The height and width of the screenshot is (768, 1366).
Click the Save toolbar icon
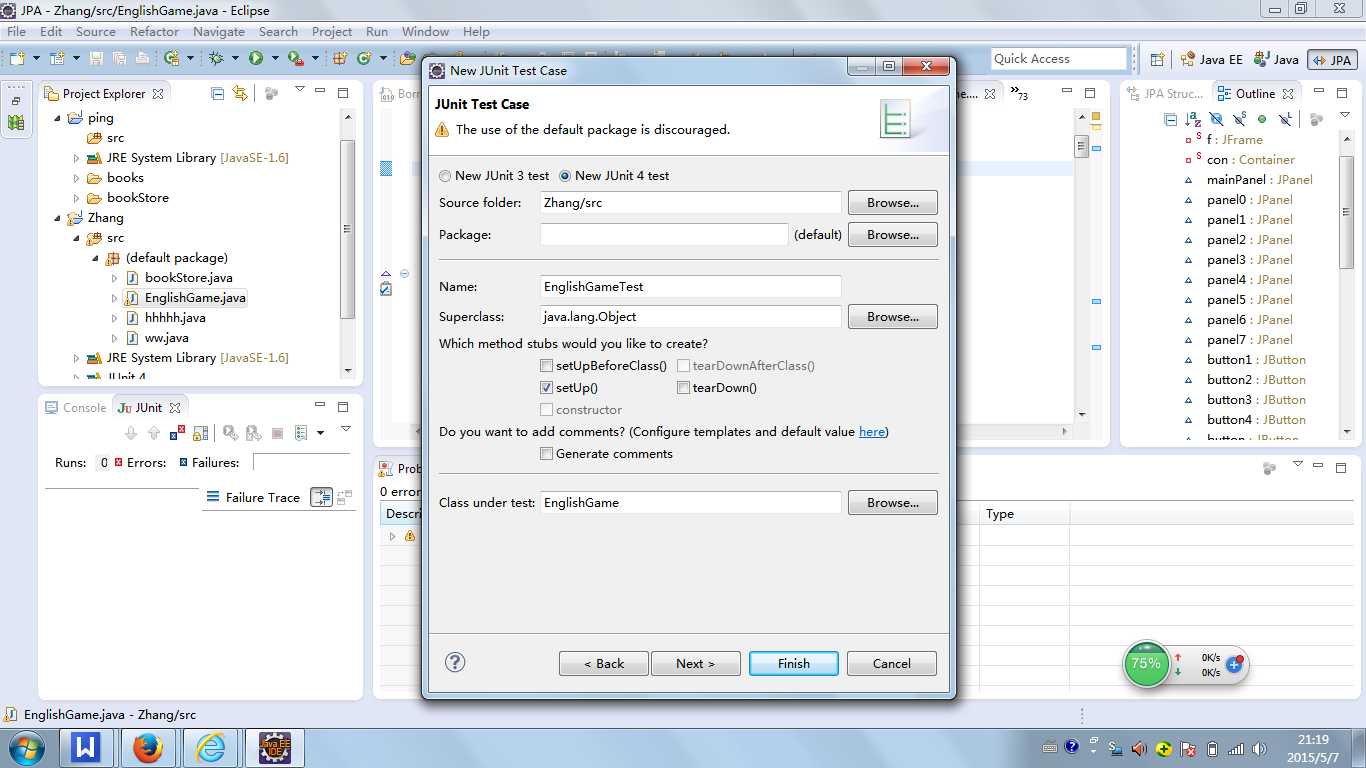click(x=96, y=59)
